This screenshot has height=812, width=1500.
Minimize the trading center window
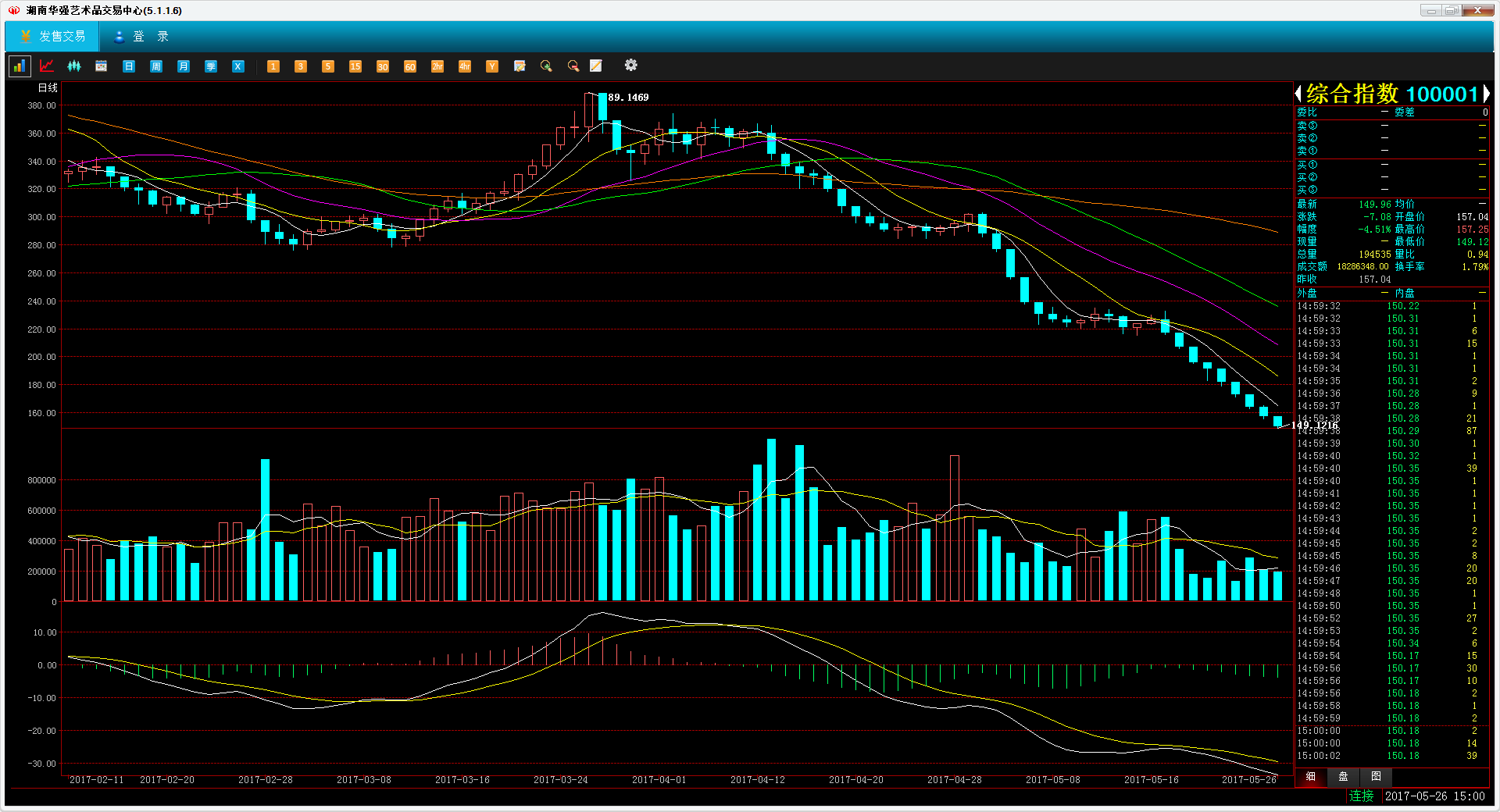coord(1431,11)
